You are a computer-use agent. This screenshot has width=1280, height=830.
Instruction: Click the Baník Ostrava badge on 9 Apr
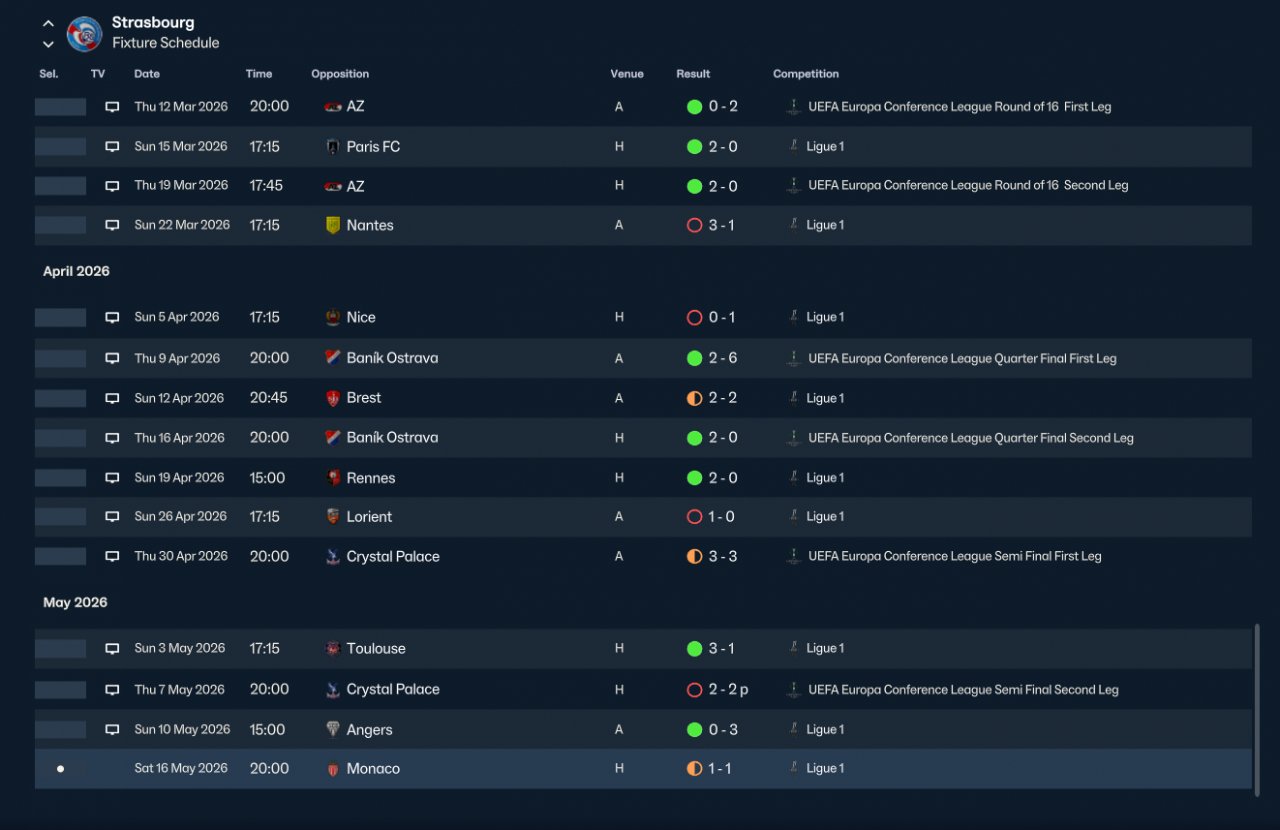pos(333,358)
